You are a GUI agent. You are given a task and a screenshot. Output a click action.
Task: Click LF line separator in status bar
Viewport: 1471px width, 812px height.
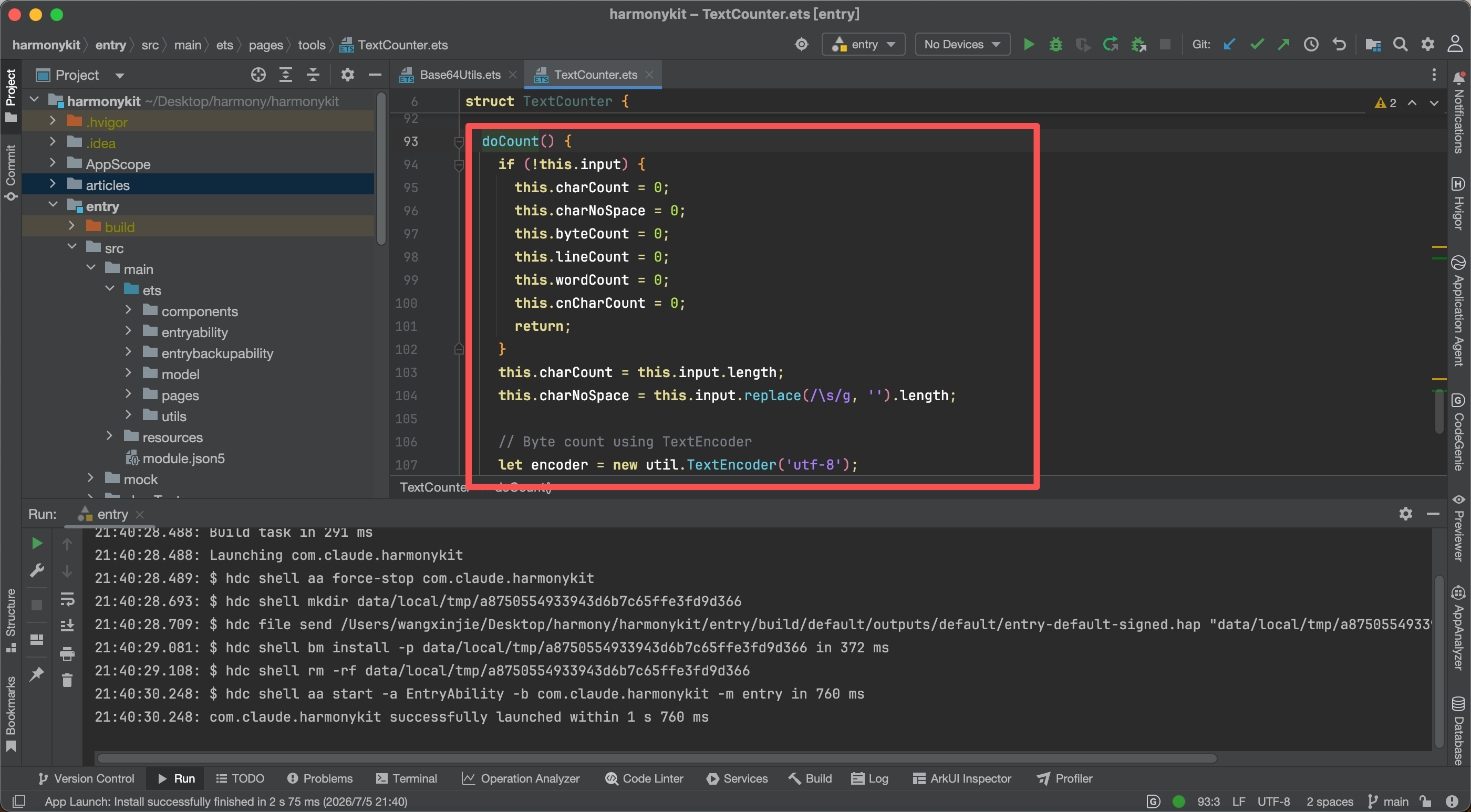pos(1239,801)
